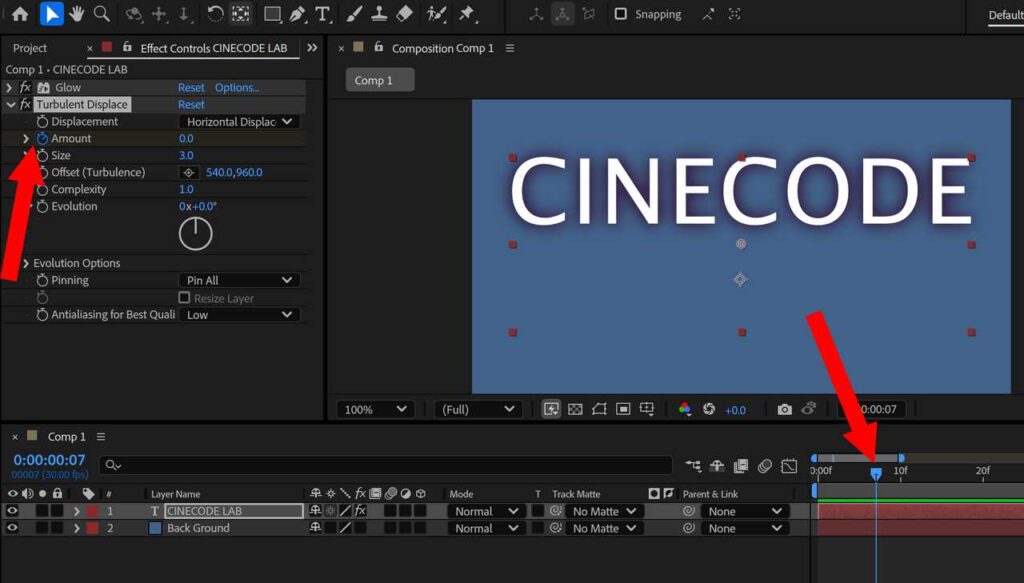Click the Amount value 0.0

click(x=186, y=138)
